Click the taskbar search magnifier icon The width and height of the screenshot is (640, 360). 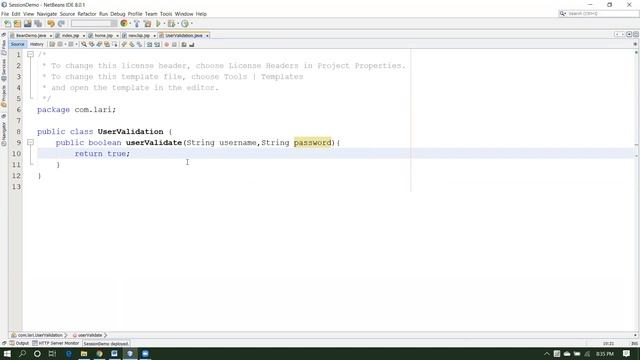tap(22, 354)
